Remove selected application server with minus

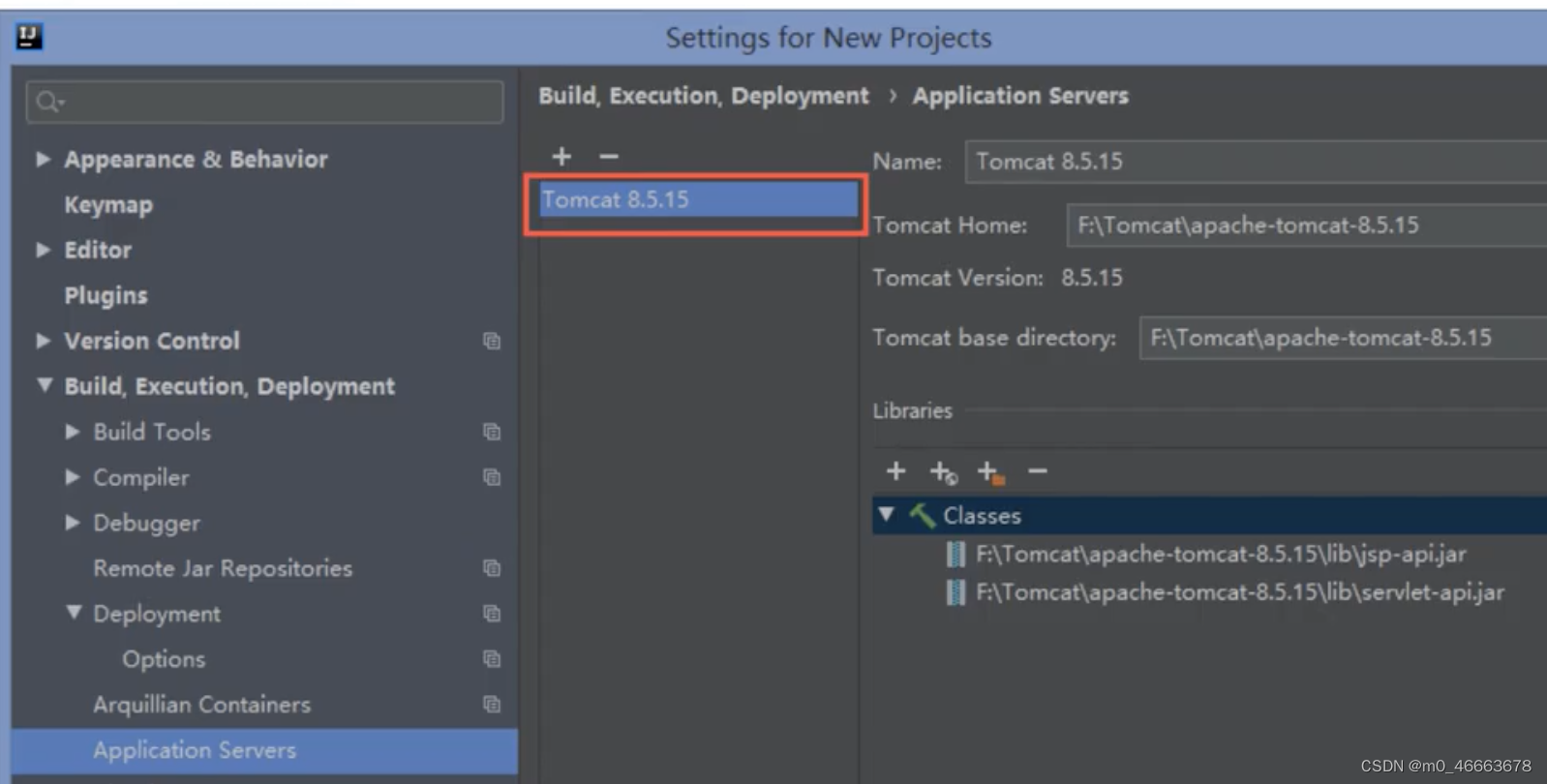pos(608,155)
